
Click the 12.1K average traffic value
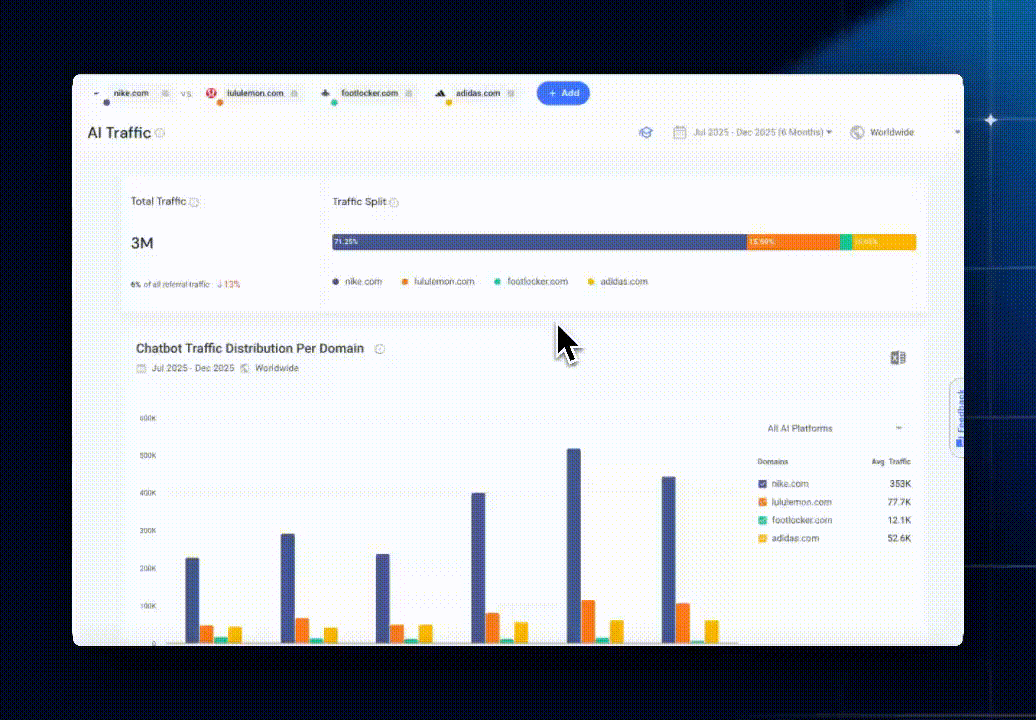[899, 520]
